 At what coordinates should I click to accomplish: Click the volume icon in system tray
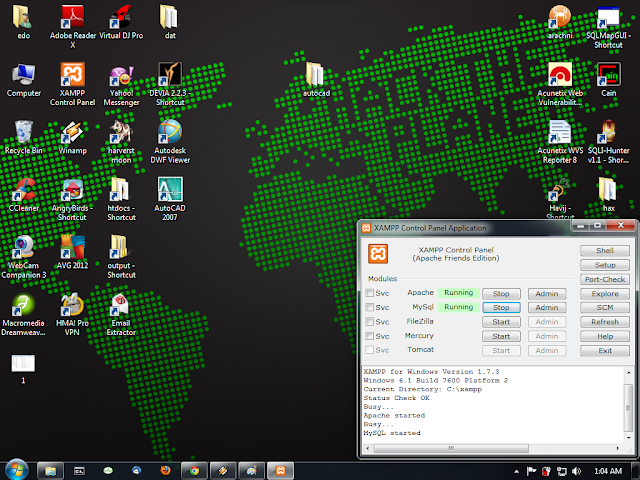tap(576, 471)
